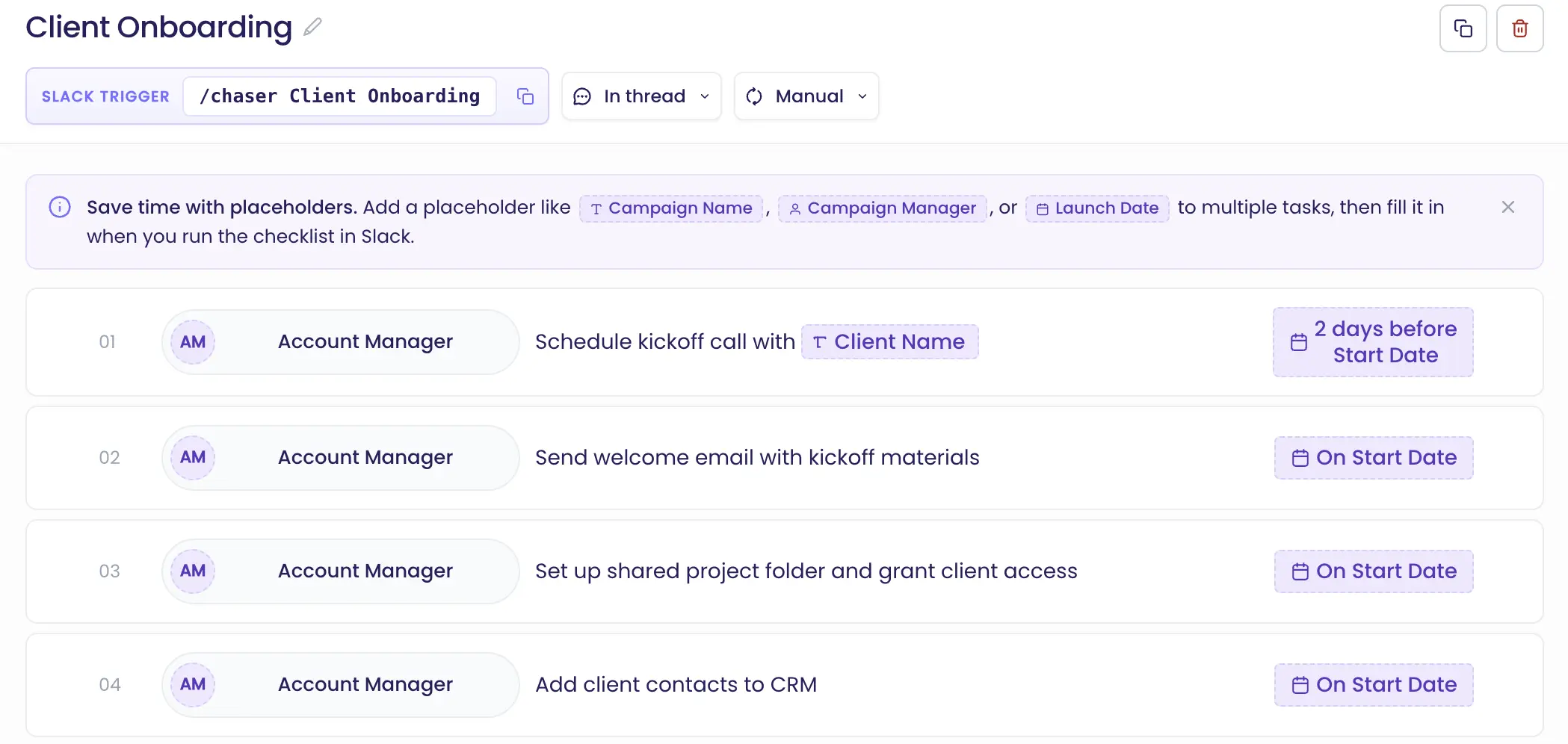Screen dimensions: 1568x744
Task: Select Account Manager assignee for task 04
Action: click(341, 685)
